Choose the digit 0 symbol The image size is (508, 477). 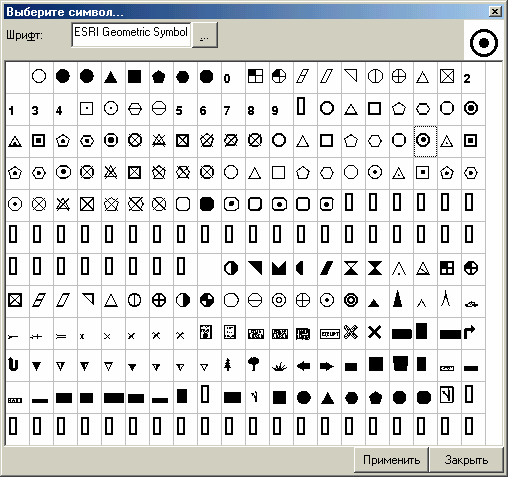[x=227, y=79]
